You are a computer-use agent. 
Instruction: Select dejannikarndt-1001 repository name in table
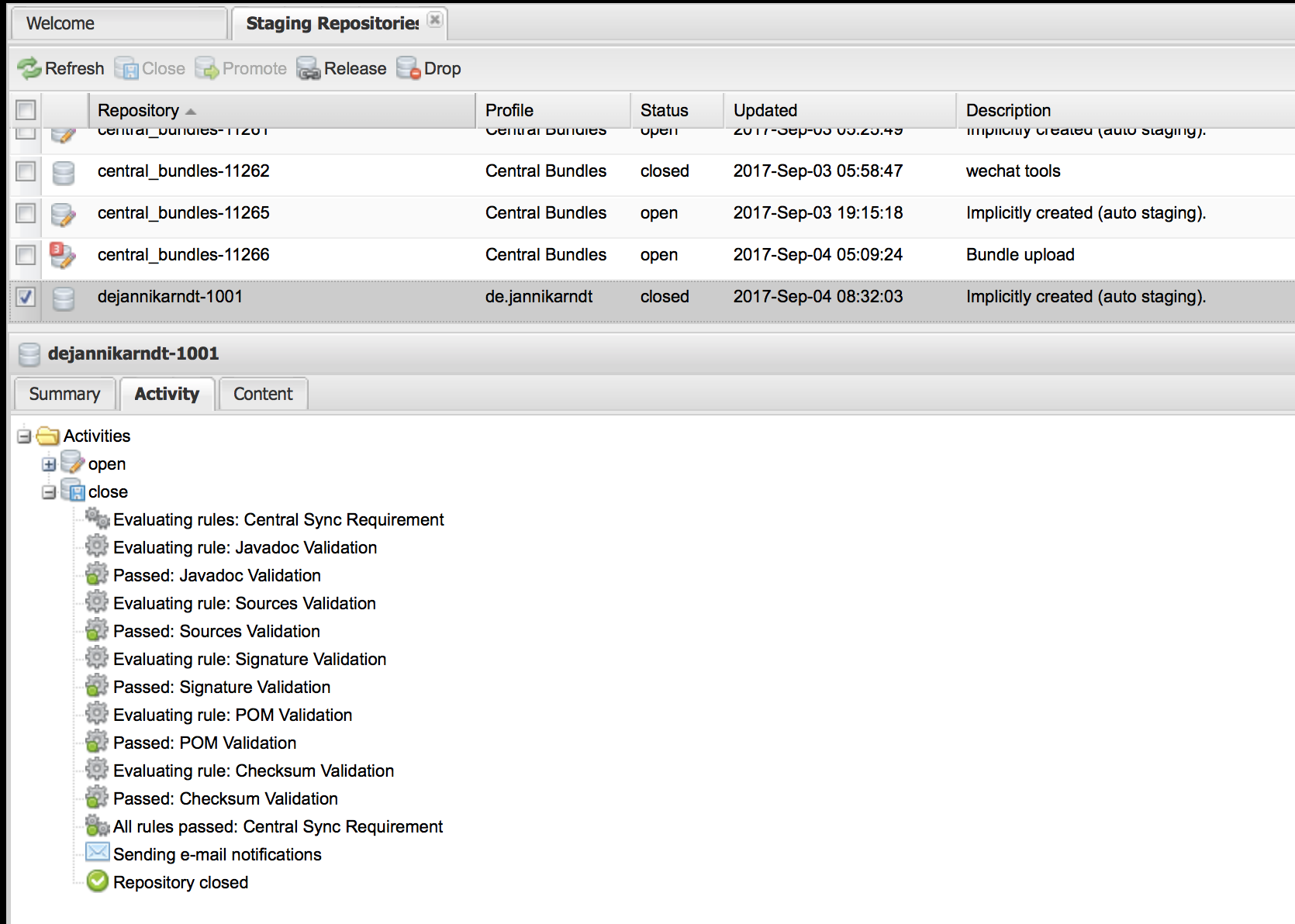coord(170,296)
